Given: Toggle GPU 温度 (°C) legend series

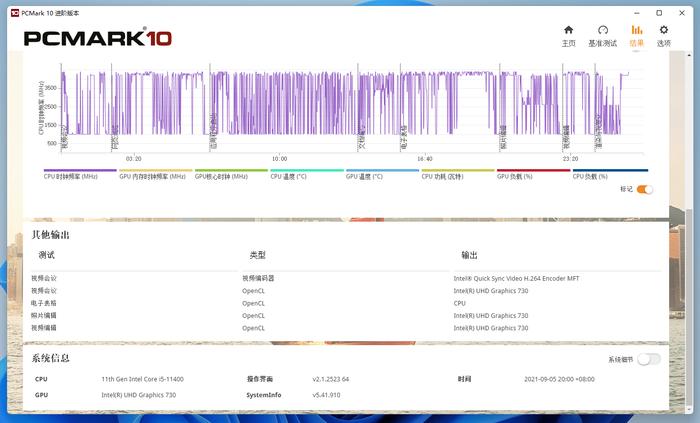Looking at the screenshot, I should 382,174.
